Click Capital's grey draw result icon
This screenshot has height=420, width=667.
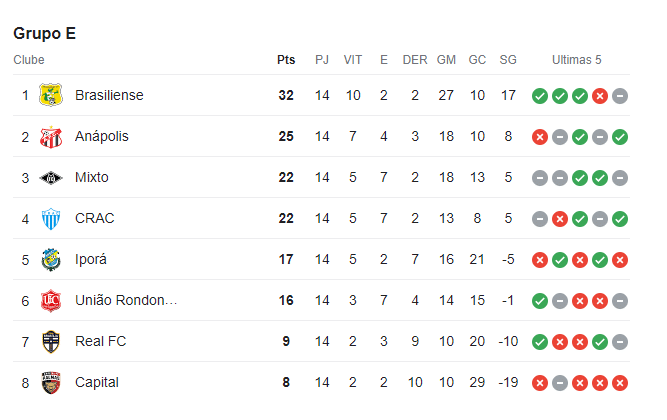click(560, 383)
